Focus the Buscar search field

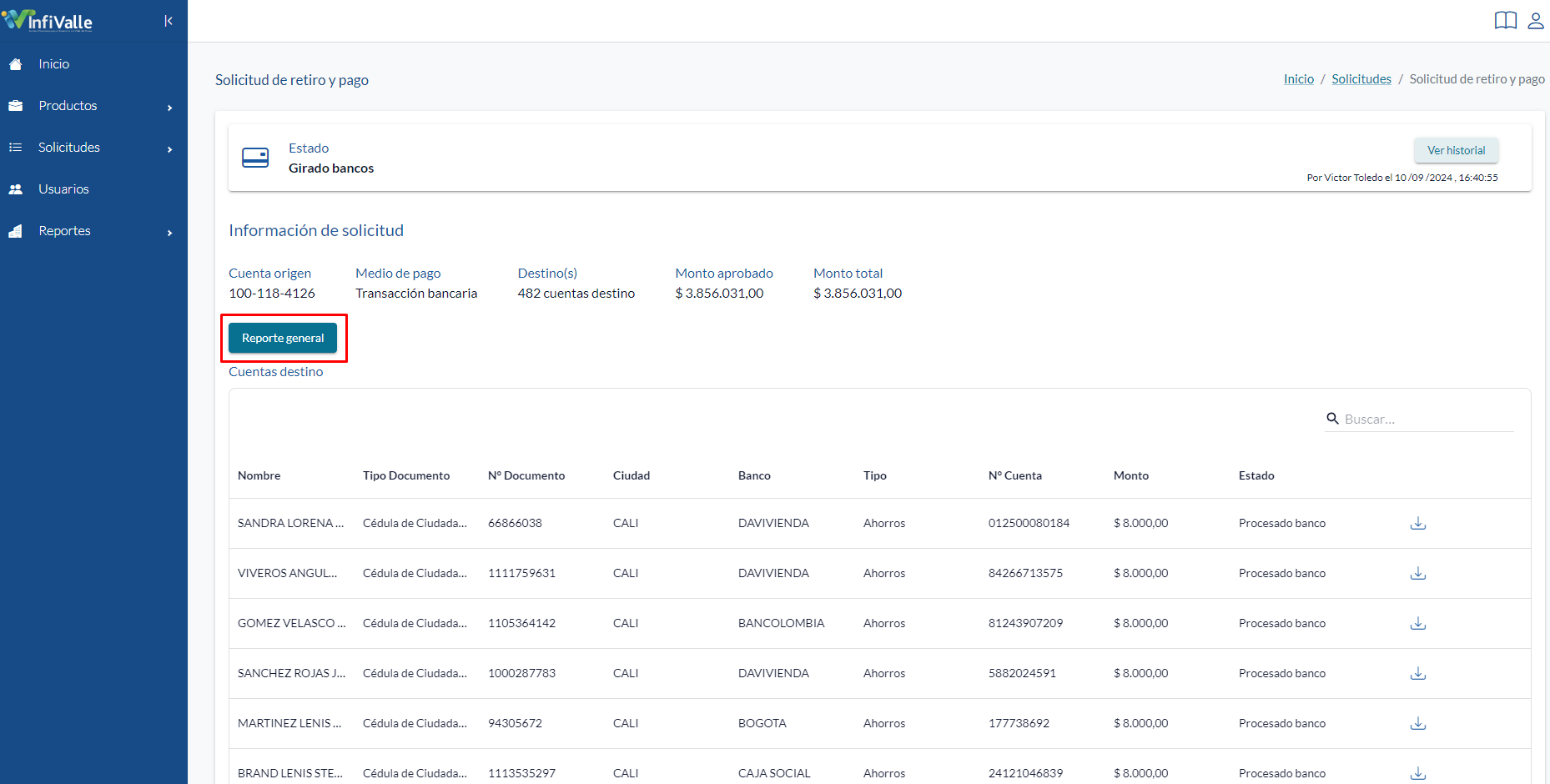[x=1427, y=419]
